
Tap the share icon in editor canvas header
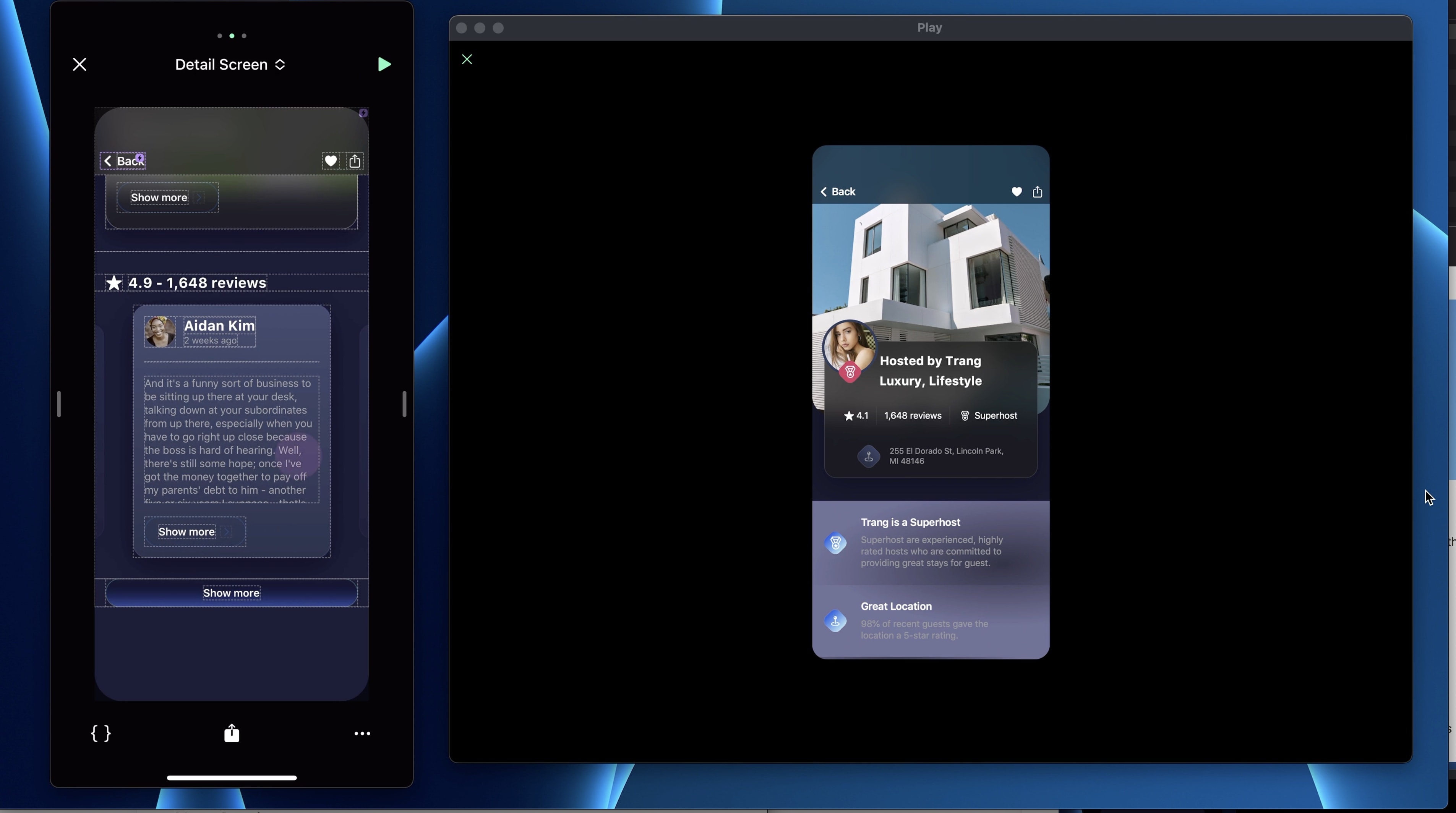[355, 161]
